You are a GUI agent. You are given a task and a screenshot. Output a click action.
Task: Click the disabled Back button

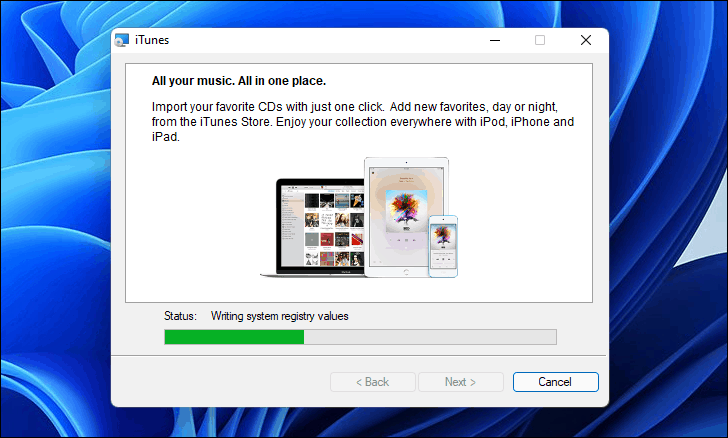[372, 382]
